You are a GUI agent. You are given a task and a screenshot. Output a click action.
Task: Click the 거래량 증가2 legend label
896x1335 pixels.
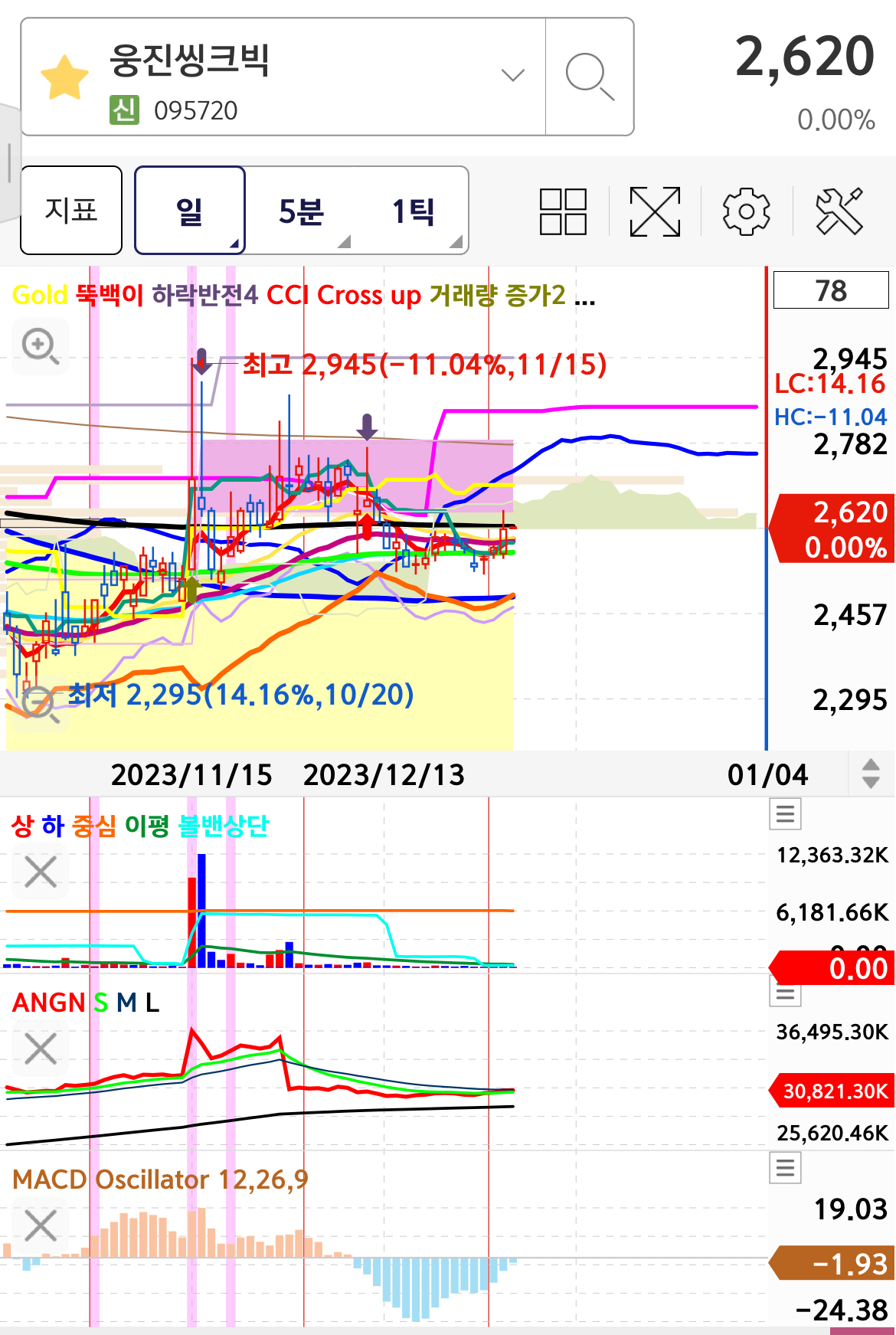coord(497,295)
